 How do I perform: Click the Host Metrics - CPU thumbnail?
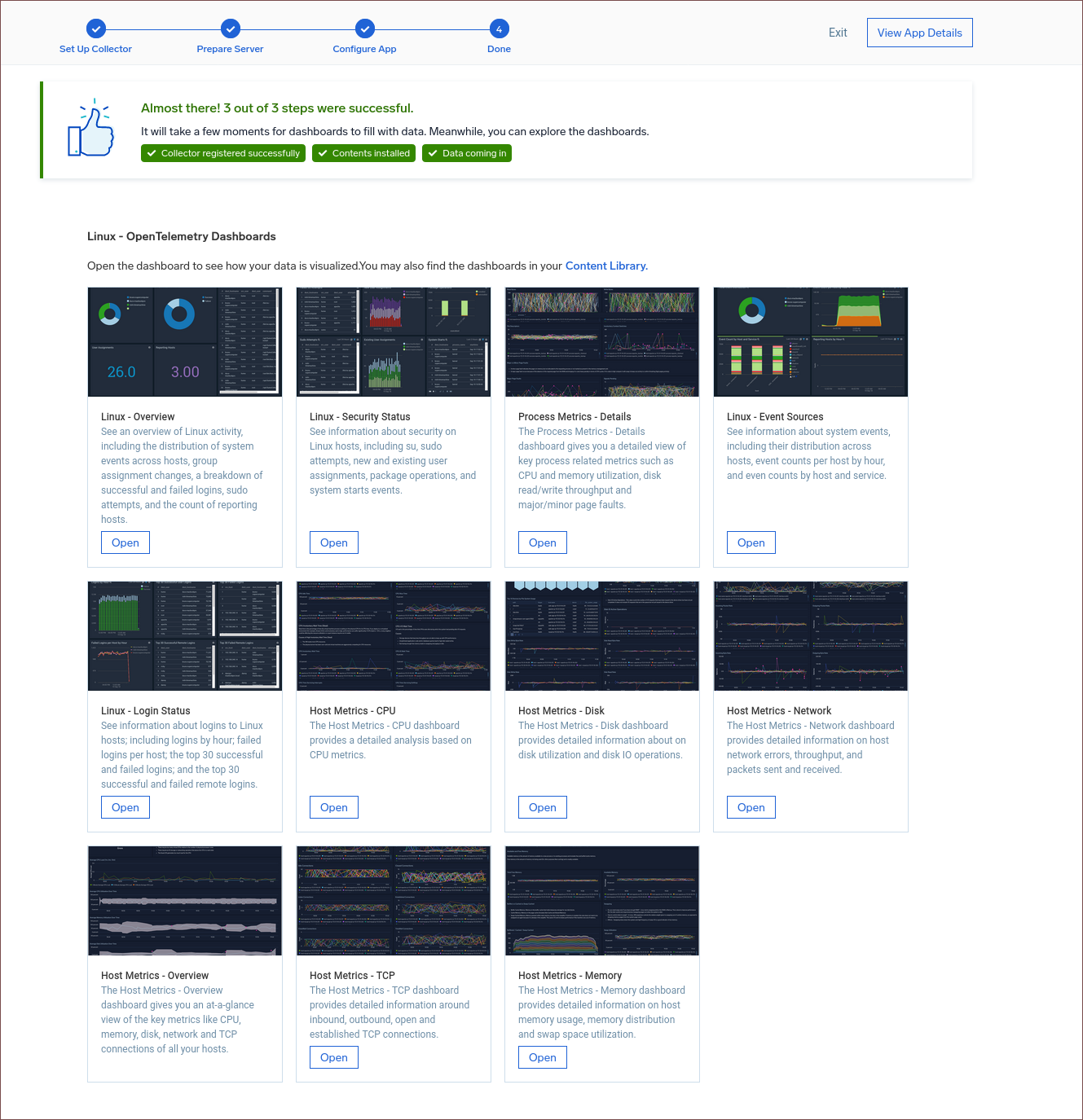(x=394, y=636)
